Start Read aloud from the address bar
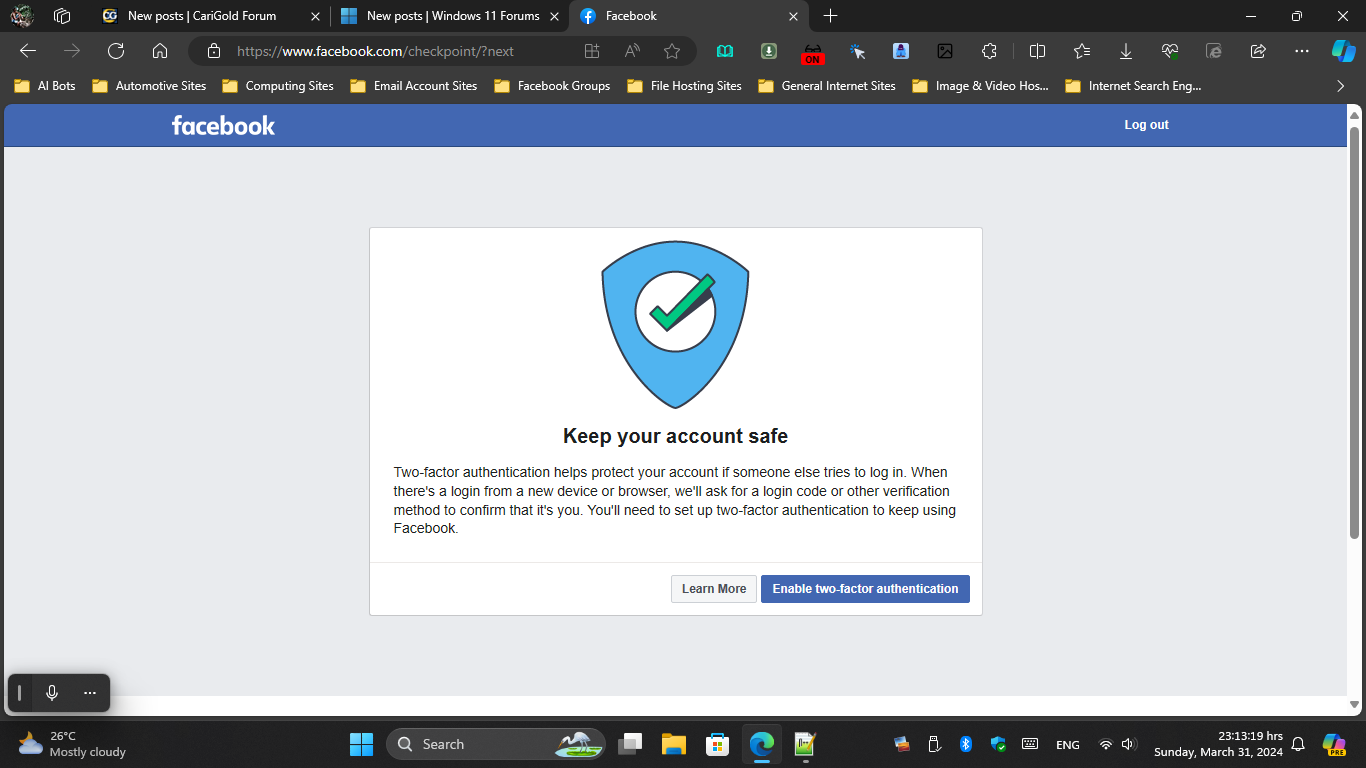This screenshot has height=768, width=1366. click(632, 51)
